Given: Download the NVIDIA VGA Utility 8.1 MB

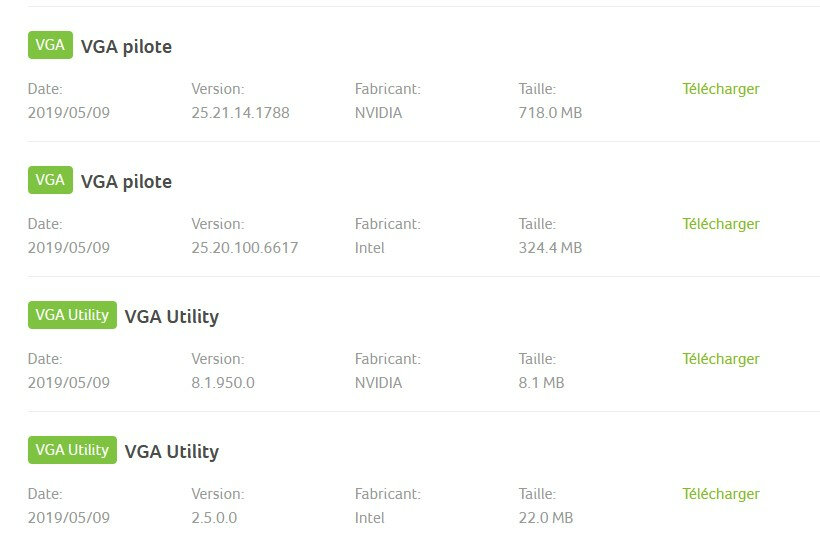Looking at the screenshot, I should tap(721, 359).
